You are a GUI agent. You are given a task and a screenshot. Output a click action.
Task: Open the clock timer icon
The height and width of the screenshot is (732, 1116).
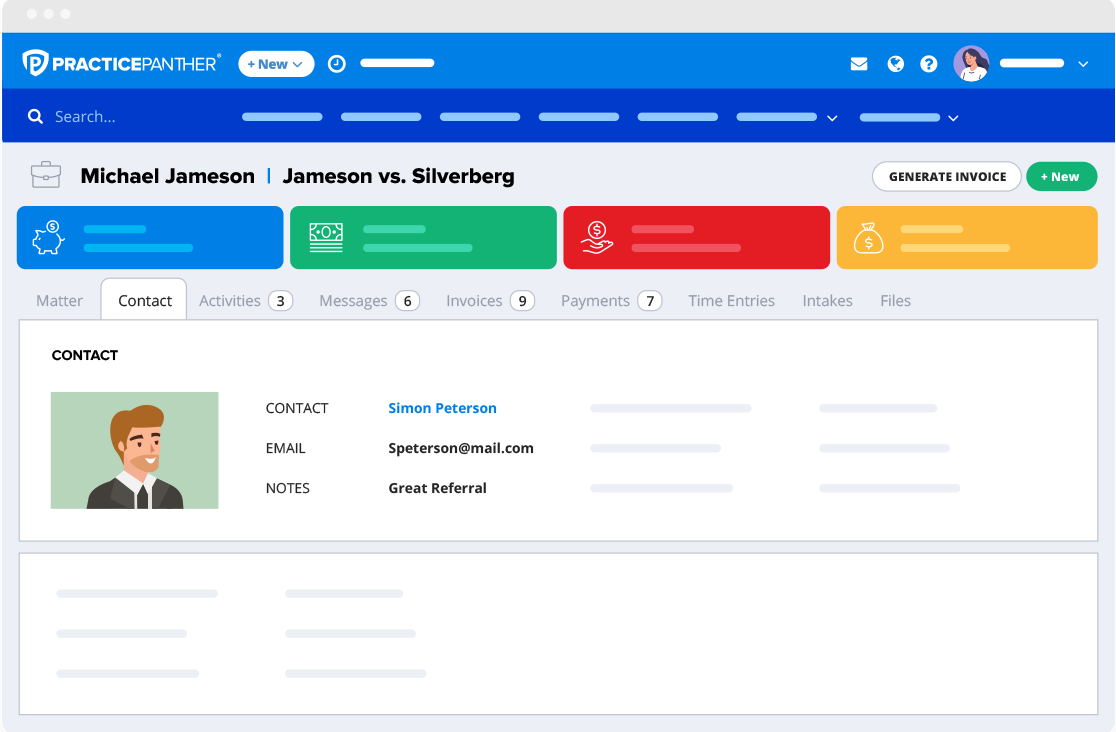[x=337, y=64]
